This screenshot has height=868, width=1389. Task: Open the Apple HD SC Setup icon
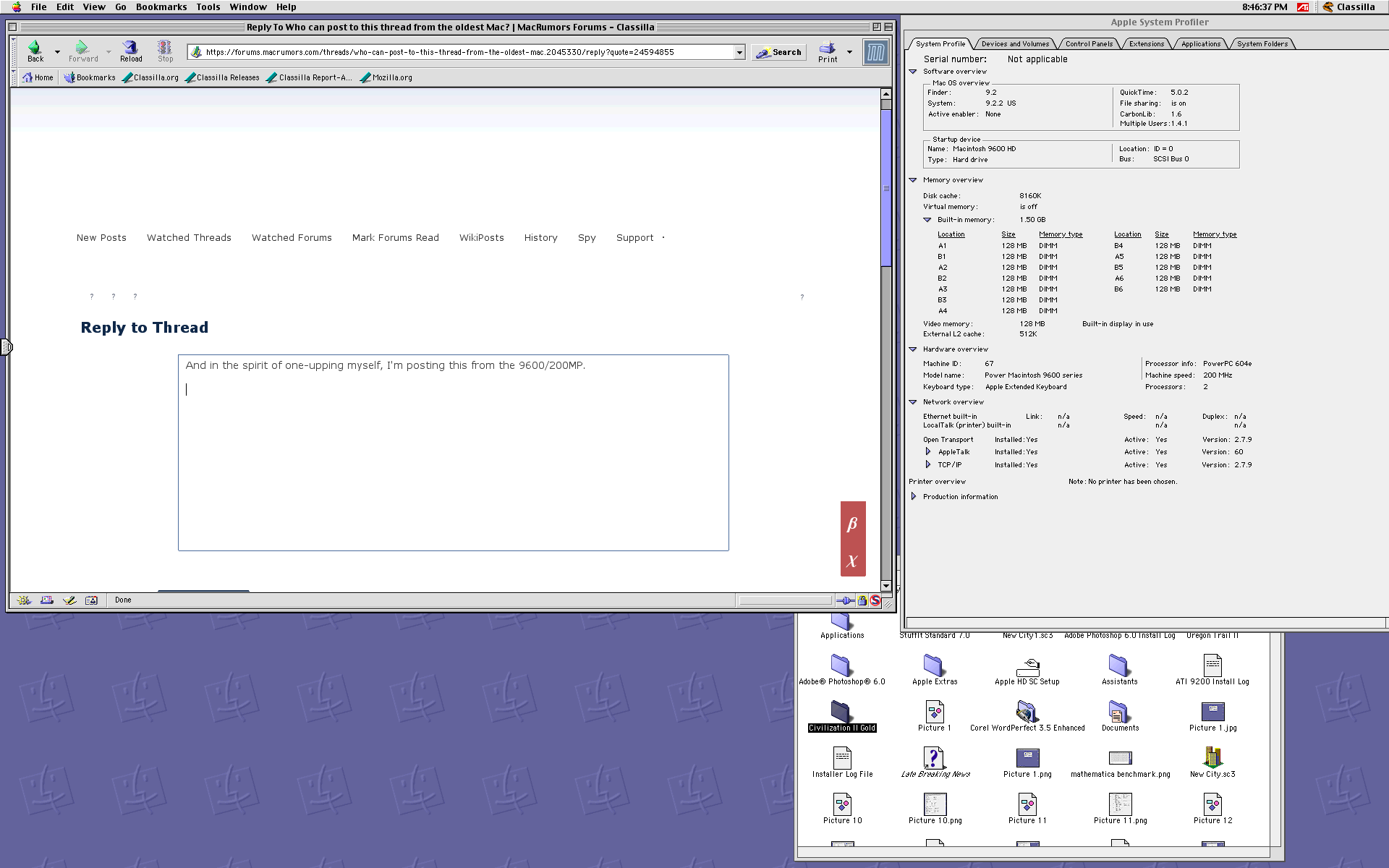[1027, 666]
